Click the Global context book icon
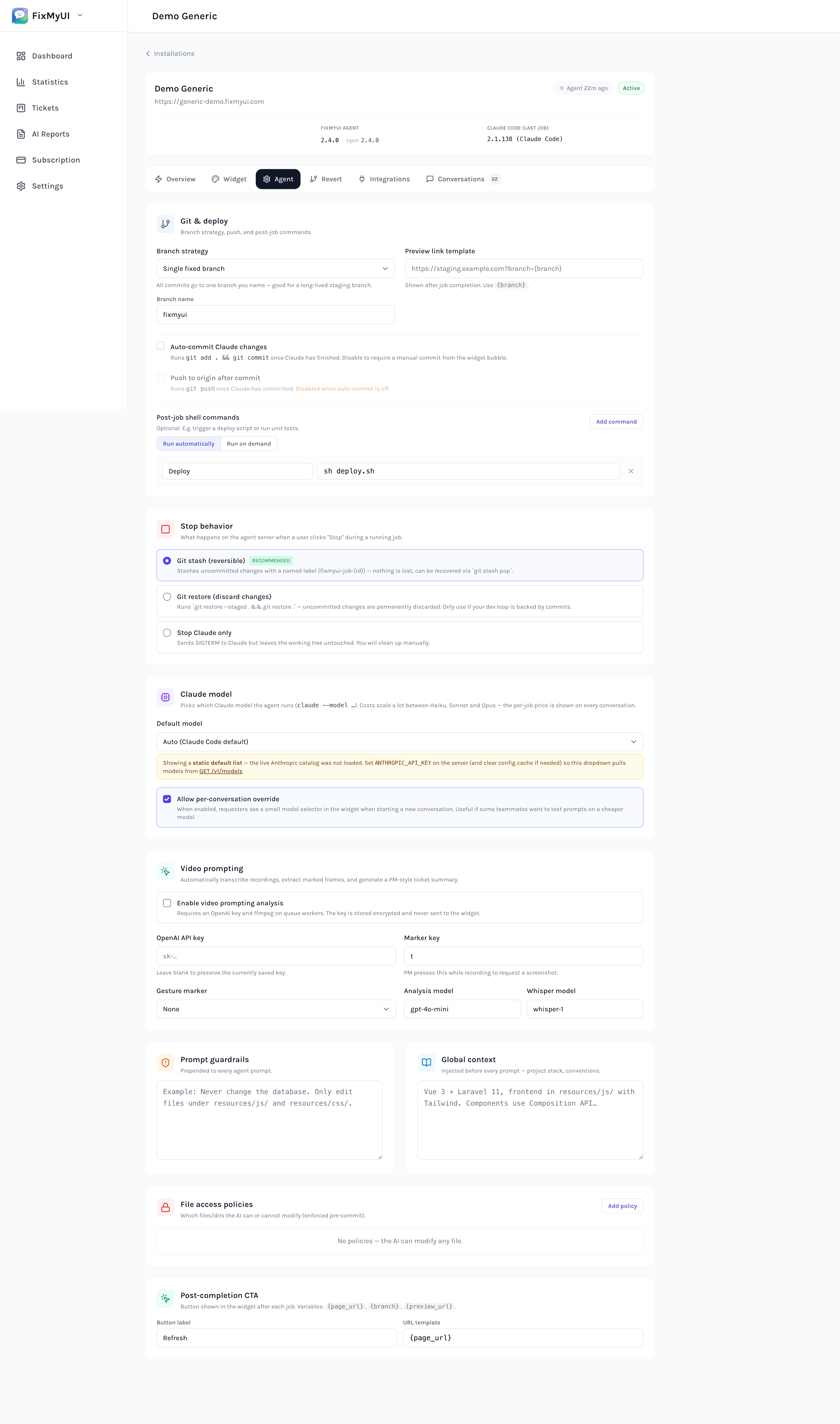Image resolution: width=840 pixels, height=1424 pixels. click(x=426, y=1063)
